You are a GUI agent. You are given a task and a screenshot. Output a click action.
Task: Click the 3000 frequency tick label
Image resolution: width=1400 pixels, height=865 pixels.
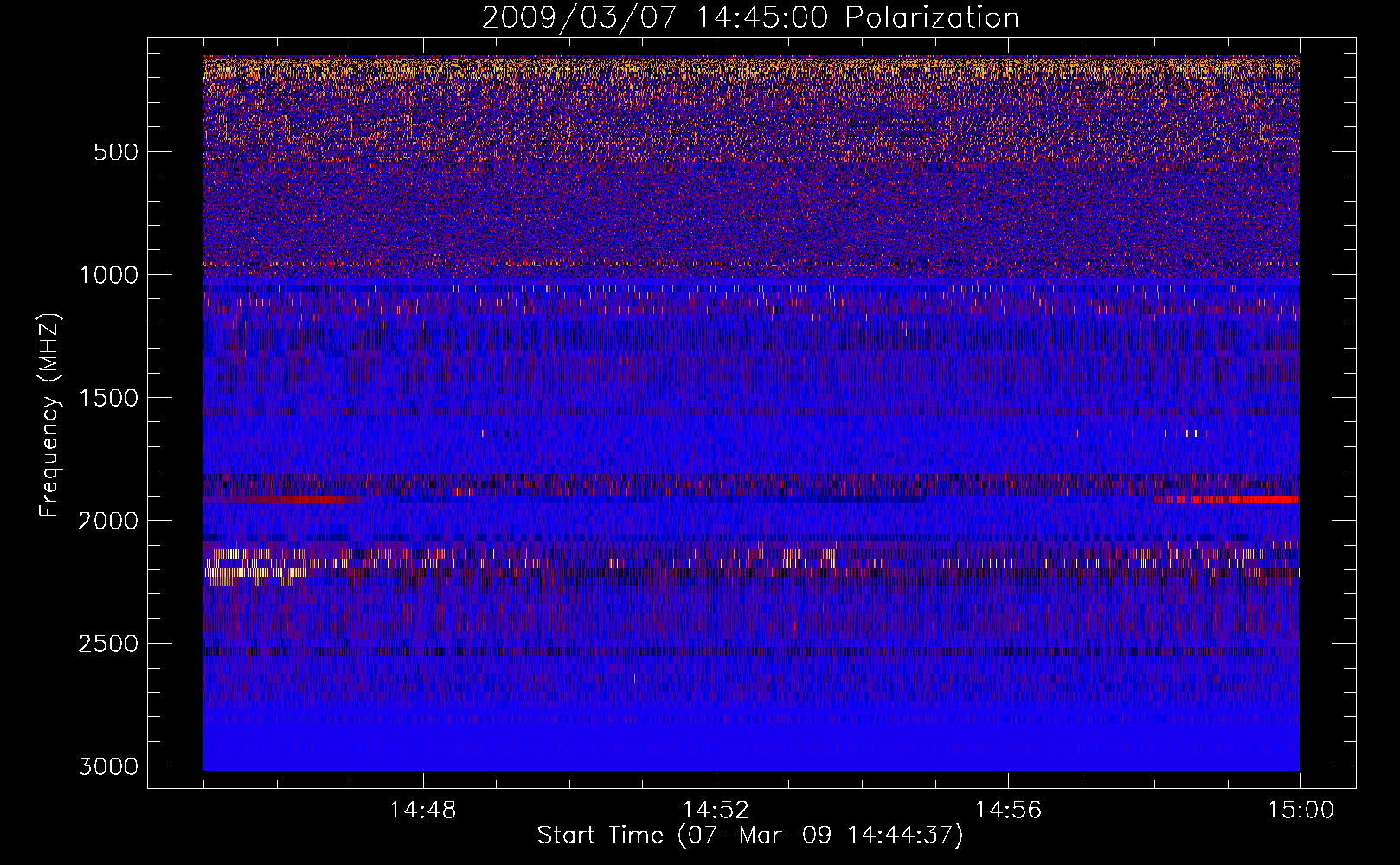coord(108,766)
